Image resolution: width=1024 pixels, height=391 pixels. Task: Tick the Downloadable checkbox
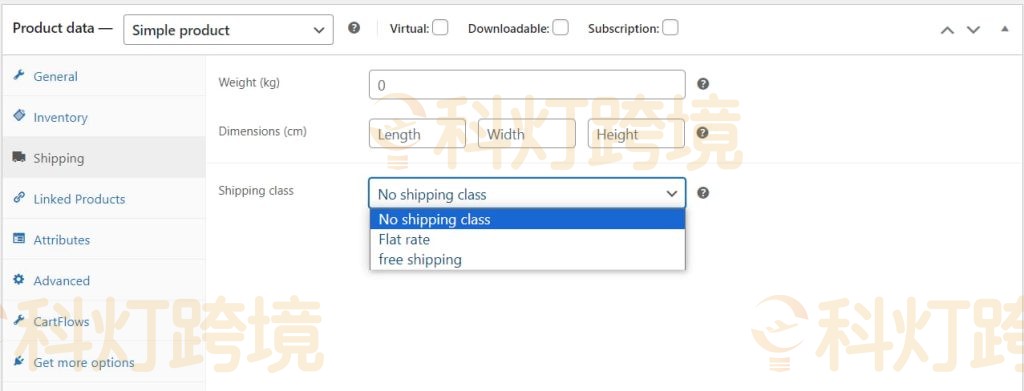tap(560, 27)
